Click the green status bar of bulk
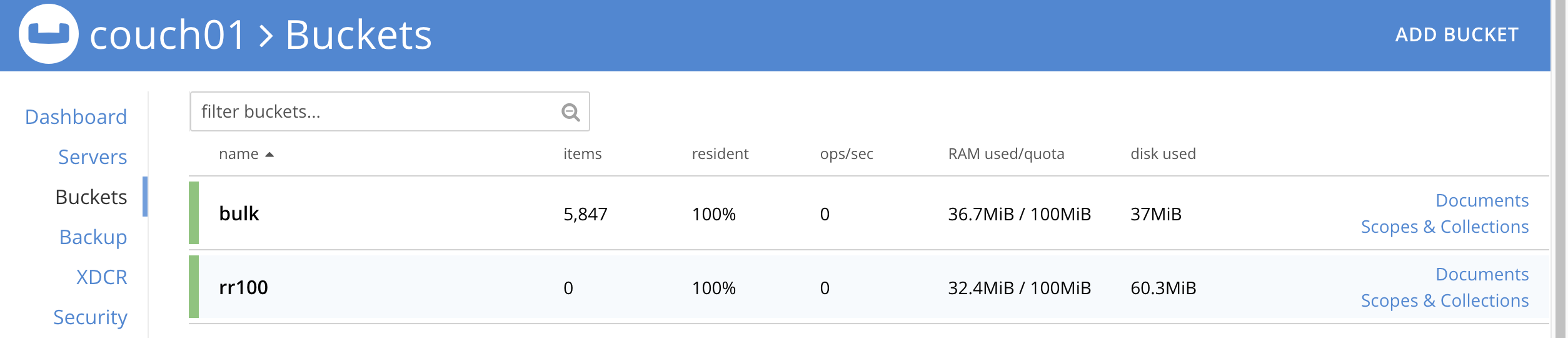 (194, 213)
